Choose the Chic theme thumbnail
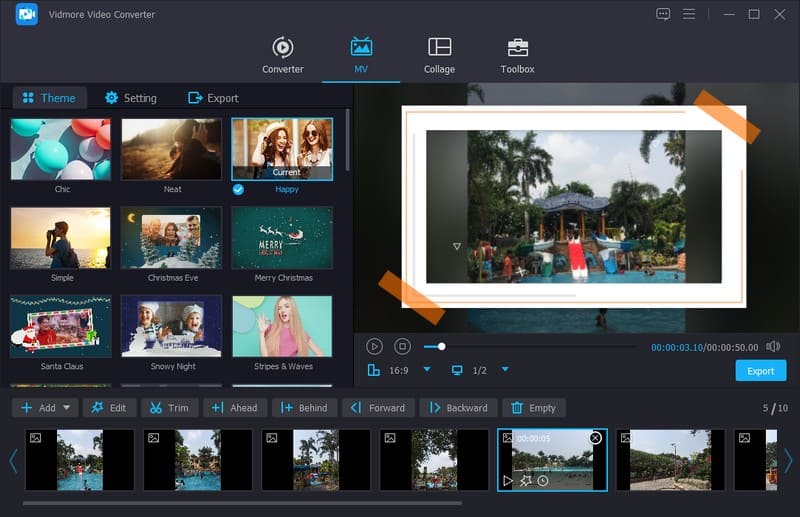The image size is (800, 517). click(x=61, y=149)
